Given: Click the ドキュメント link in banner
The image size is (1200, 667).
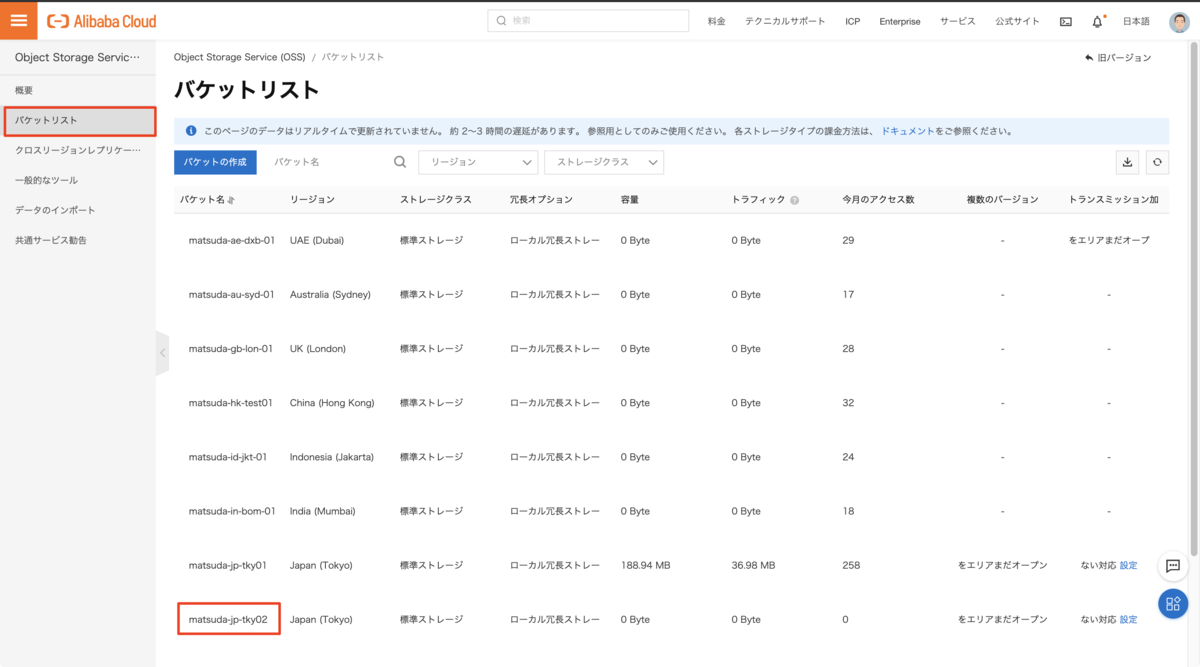Looking at the screenshot, I should [x=907, y=131].
